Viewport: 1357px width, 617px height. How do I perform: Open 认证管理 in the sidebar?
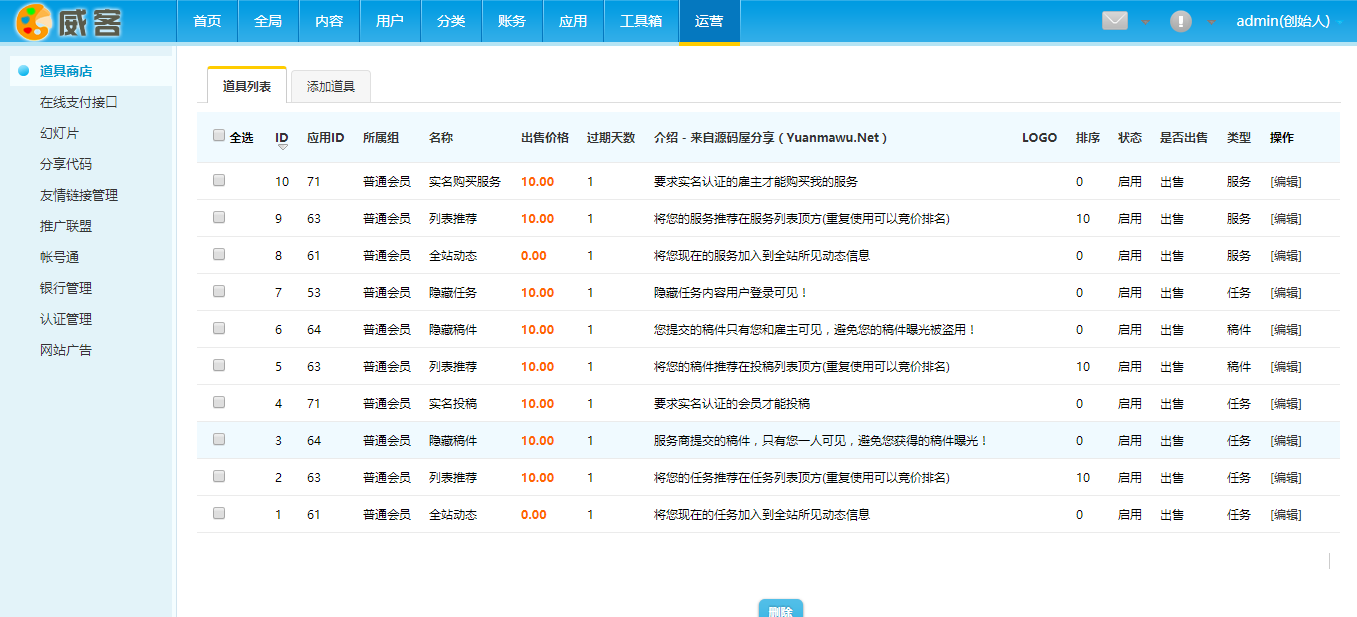pyautogui.click(x=66, y=319)
